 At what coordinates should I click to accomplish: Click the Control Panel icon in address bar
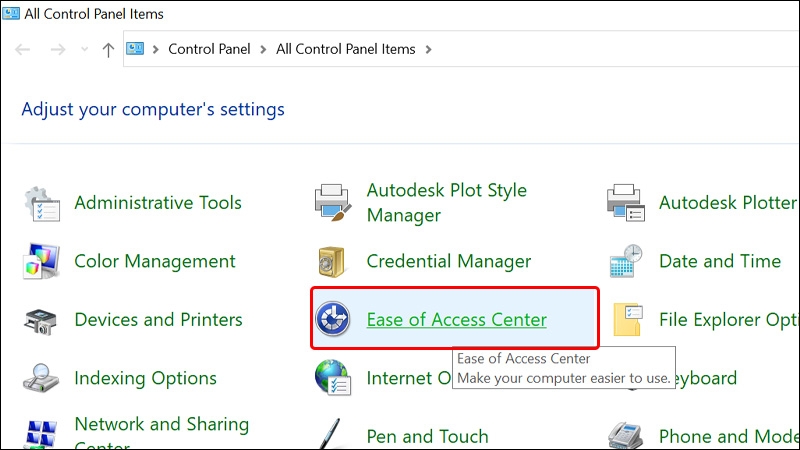tap(135, 49)
